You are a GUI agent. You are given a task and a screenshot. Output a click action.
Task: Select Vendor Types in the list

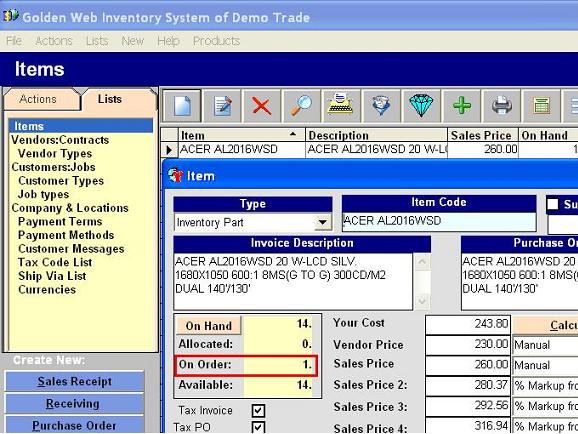click(x=55, y=153)
